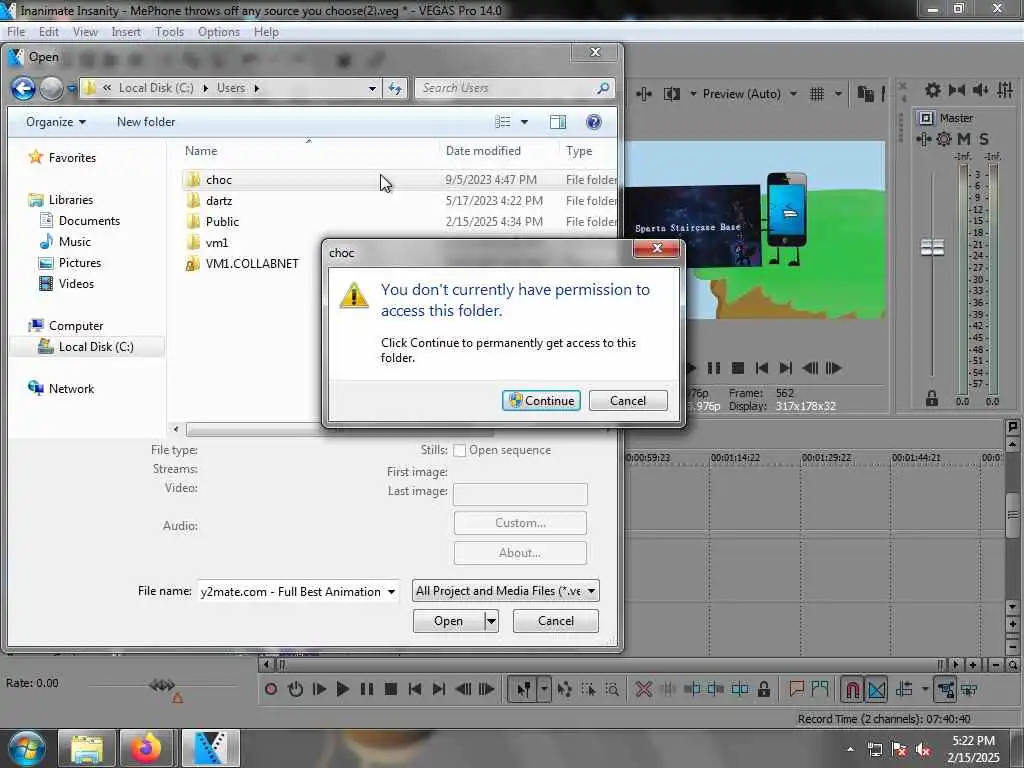Click the Overlays grid icon in preview
This screenshot has width=1024, height=768.
tap(817, 94)
